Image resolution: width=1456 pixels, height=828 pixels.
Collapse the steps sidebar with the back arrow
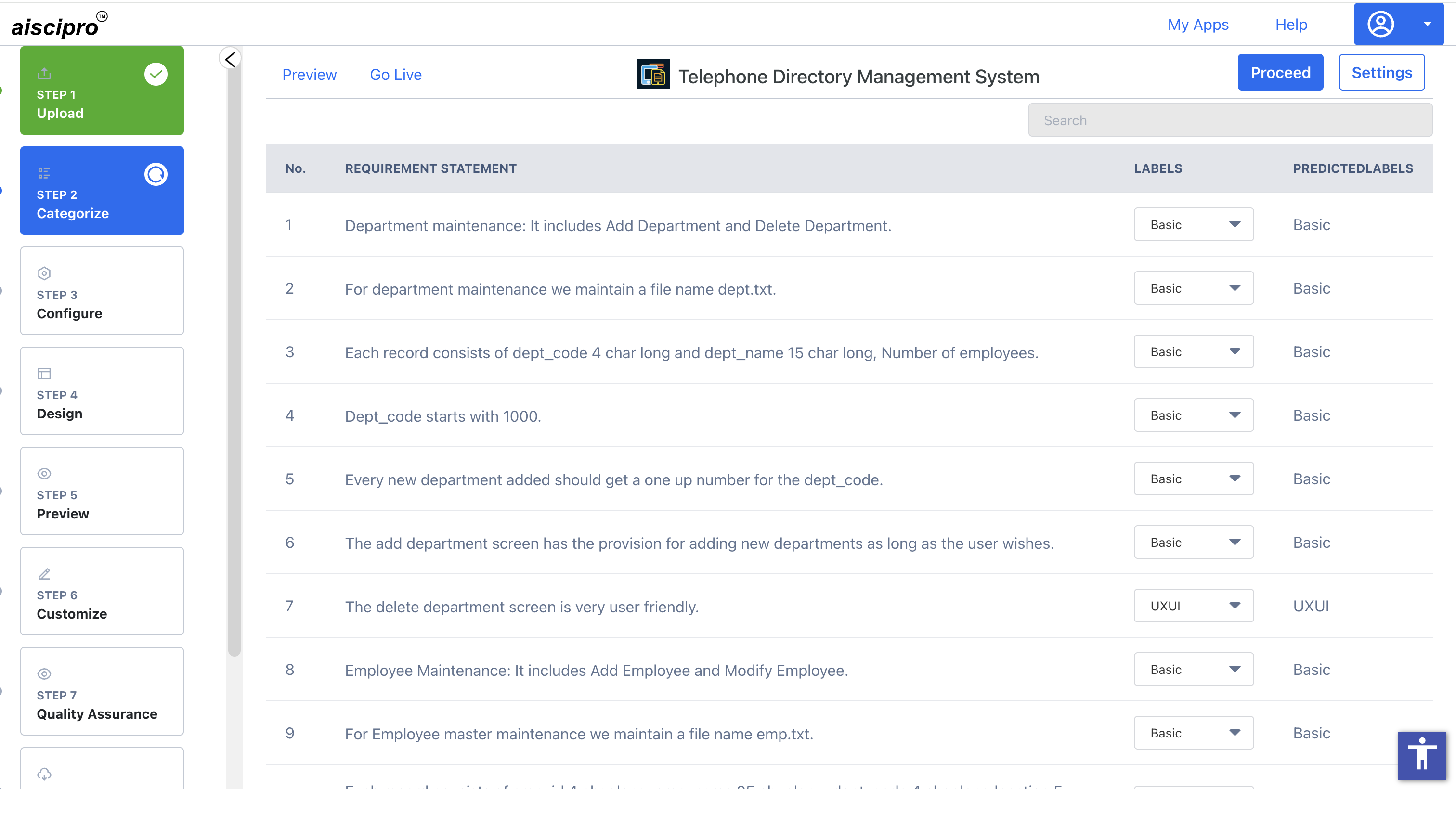pyautogui.click(x=230, y=59)
